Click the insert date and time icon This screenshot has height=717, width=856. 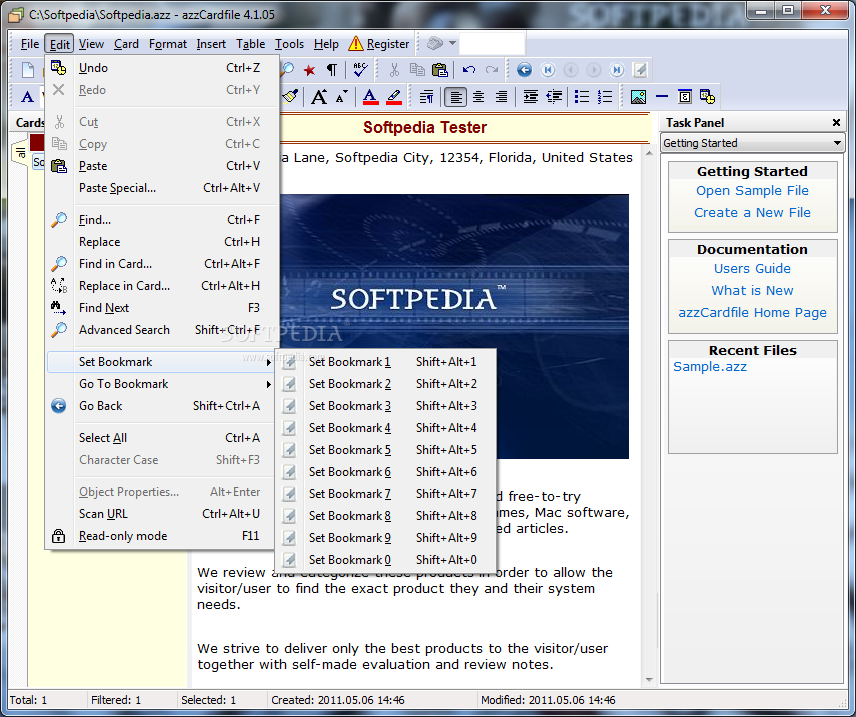click(708, 97)
